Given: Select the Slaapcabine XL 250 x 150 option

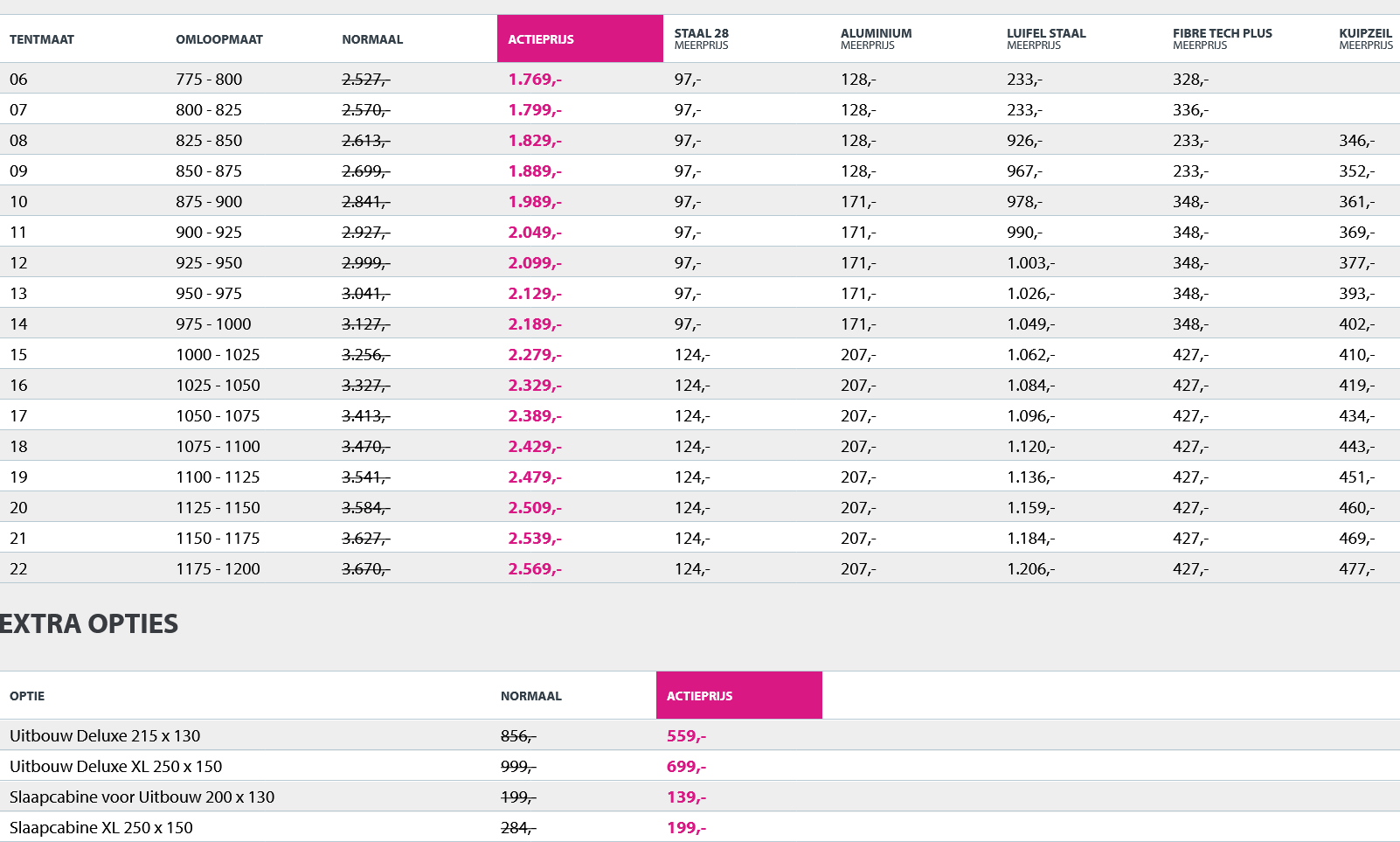Looking at the screenshot, I should 101,827.
